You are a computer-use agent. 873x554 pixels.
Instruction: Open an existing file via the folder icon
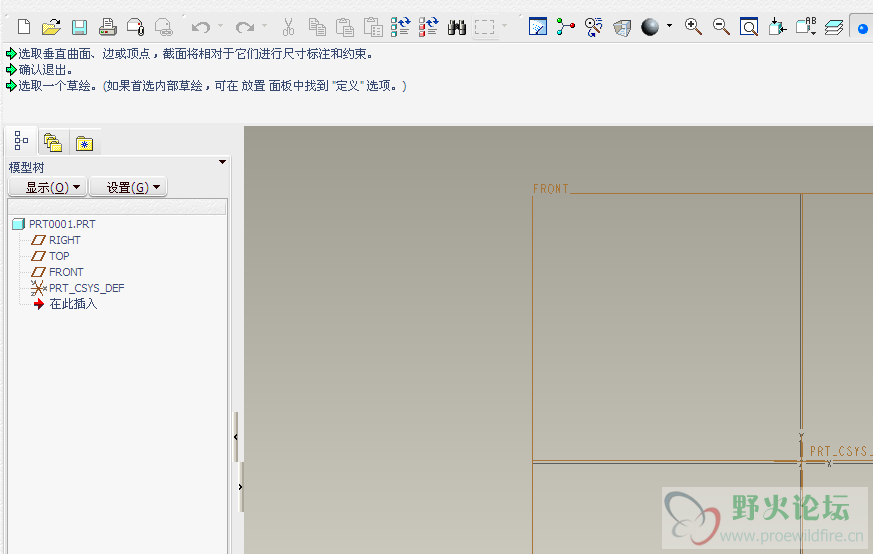(51, 27)
